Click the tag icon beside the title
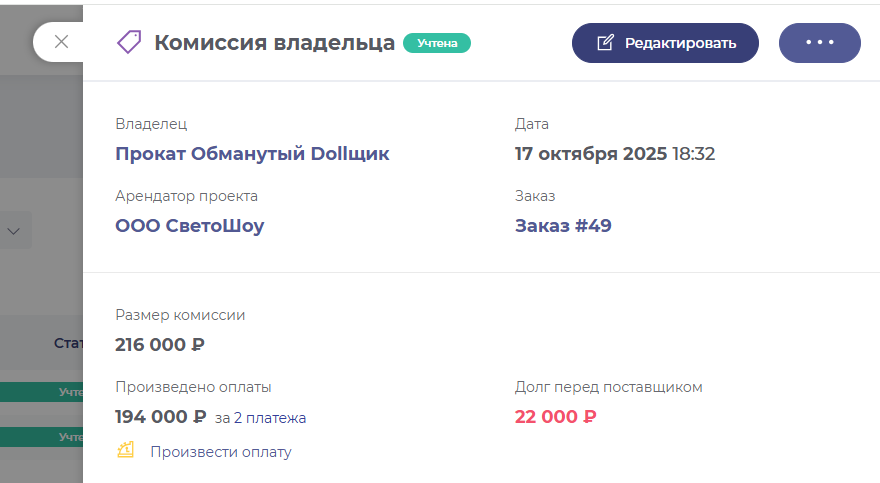The image size is (880, 483). 129,42
